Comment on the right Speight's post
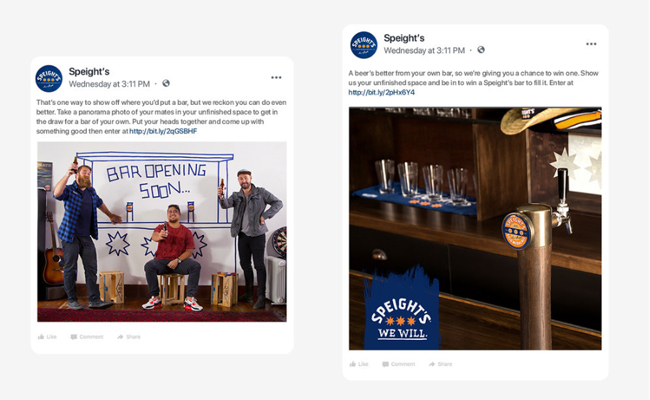This screenshot has width=650, height=400. (x=398, y=364)
